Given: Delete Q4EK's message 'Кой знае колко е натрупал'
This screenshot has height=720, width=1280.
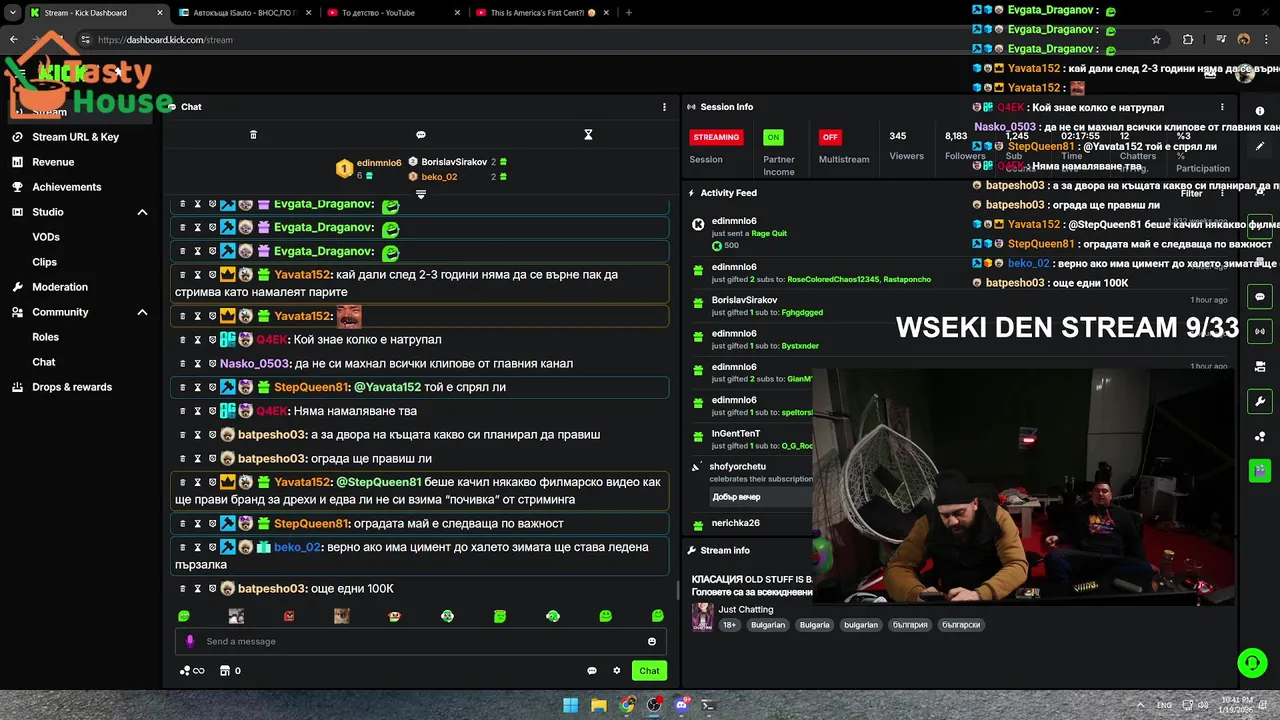Looking at the screenshot, I should pos(182,340).
